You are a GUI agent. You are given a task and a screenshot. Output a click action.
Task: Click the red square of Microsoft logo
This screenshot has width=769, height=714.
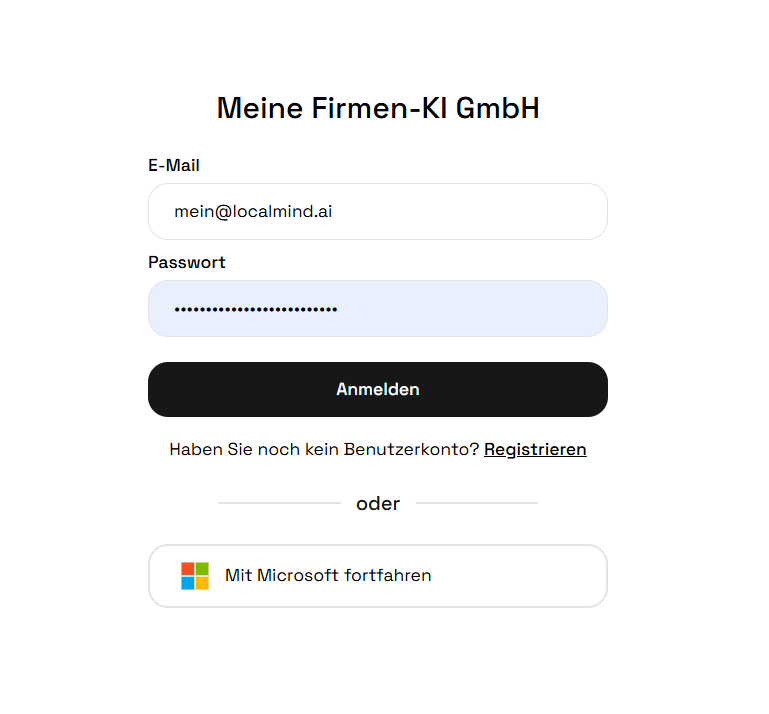188,569
